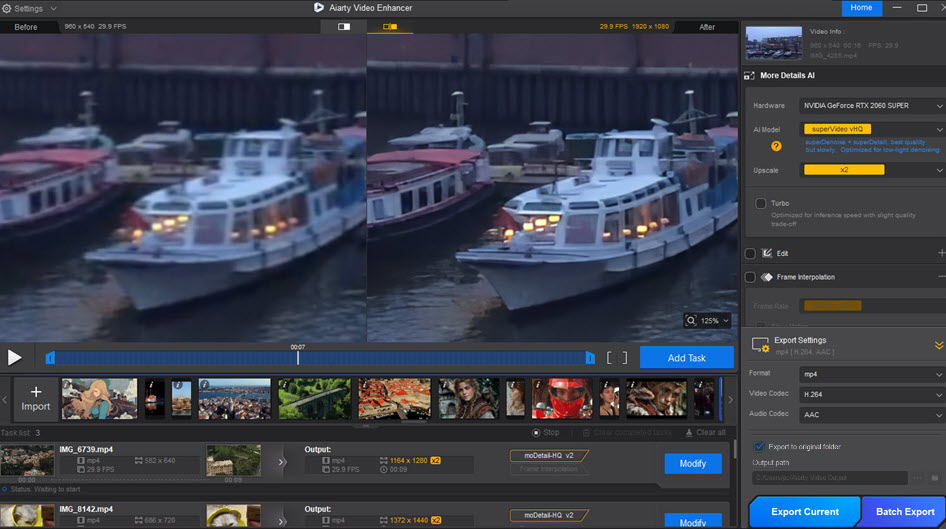Image resolution: width=946 pixels, height=529 pixels.
Task: Open the preview zoom magnifier control
Action: 691,321
